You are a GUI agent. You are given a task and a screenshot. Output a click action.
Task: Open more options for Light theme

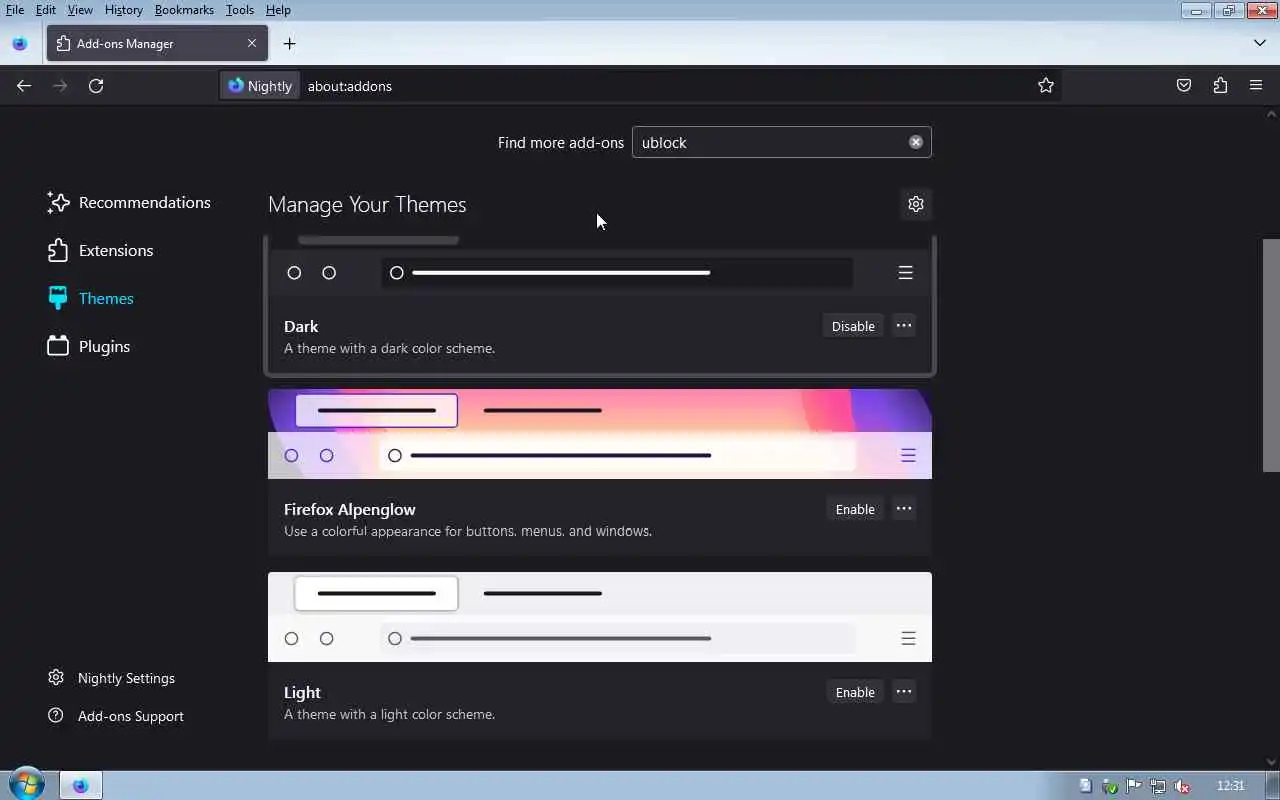tap(904, 692)
